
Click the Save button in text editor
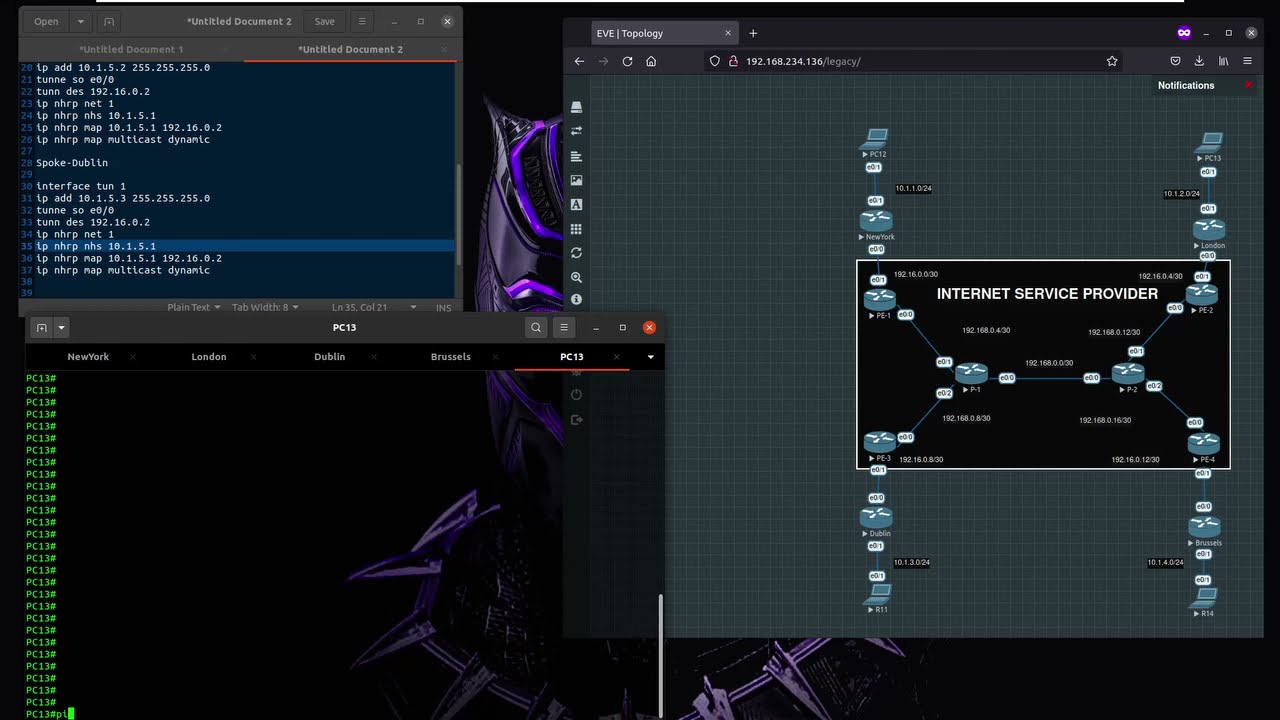(x=325, y=21)
